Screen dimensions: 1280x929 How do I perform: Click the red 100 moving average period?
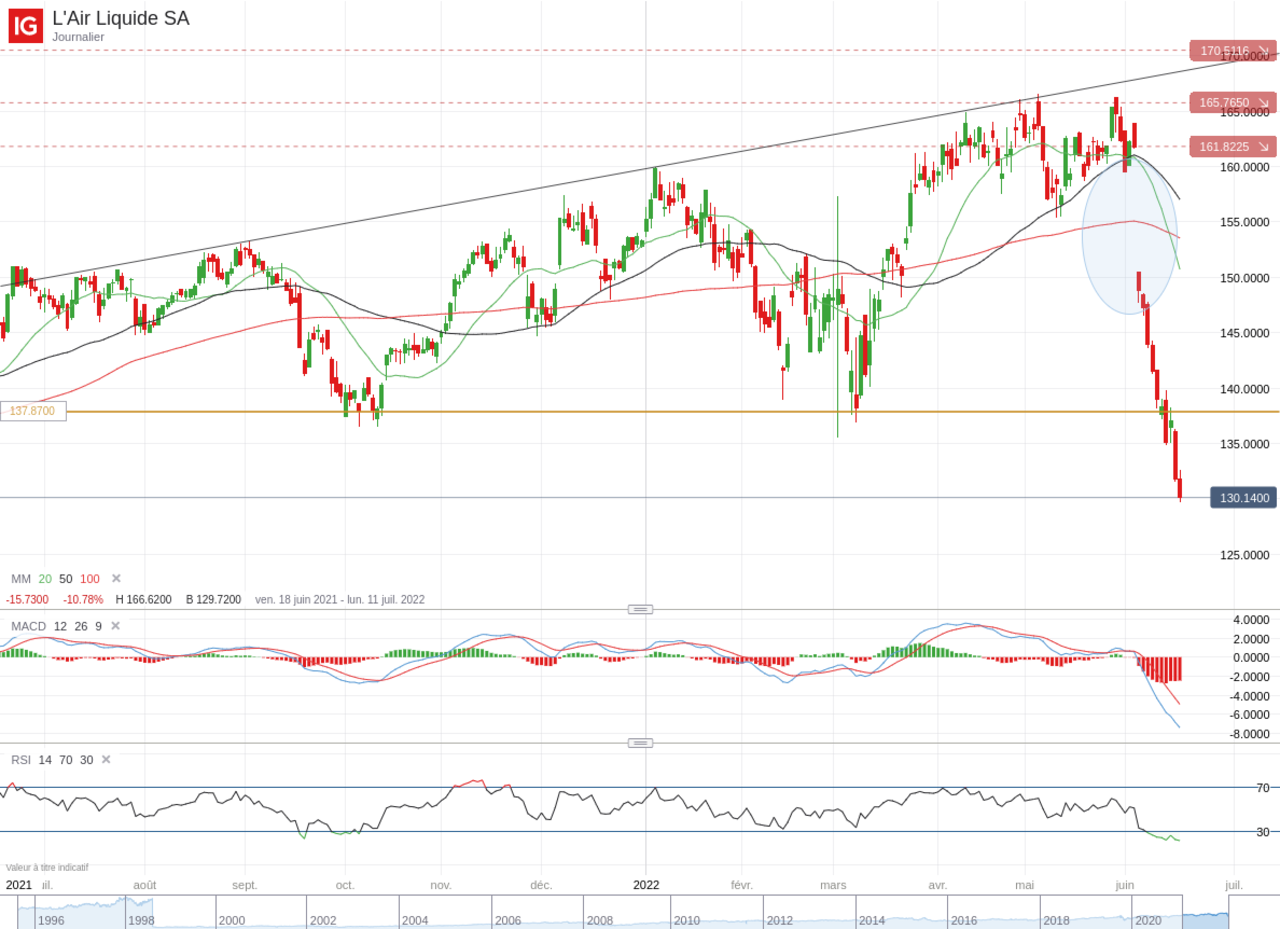[90, 579]
